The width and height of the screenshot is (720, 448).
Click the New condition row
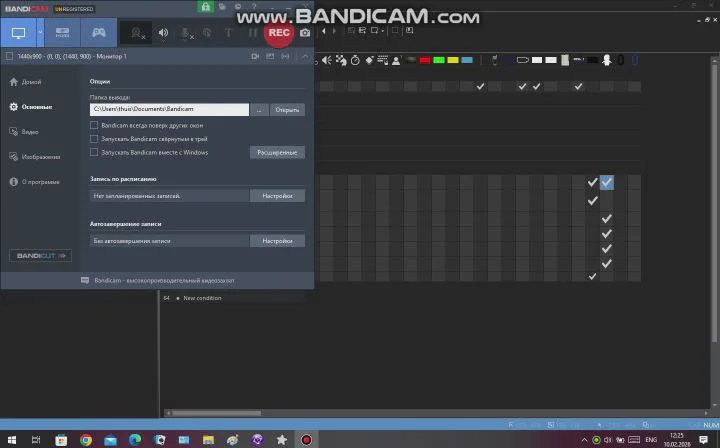pyautogui.click(x=202, y=298)
